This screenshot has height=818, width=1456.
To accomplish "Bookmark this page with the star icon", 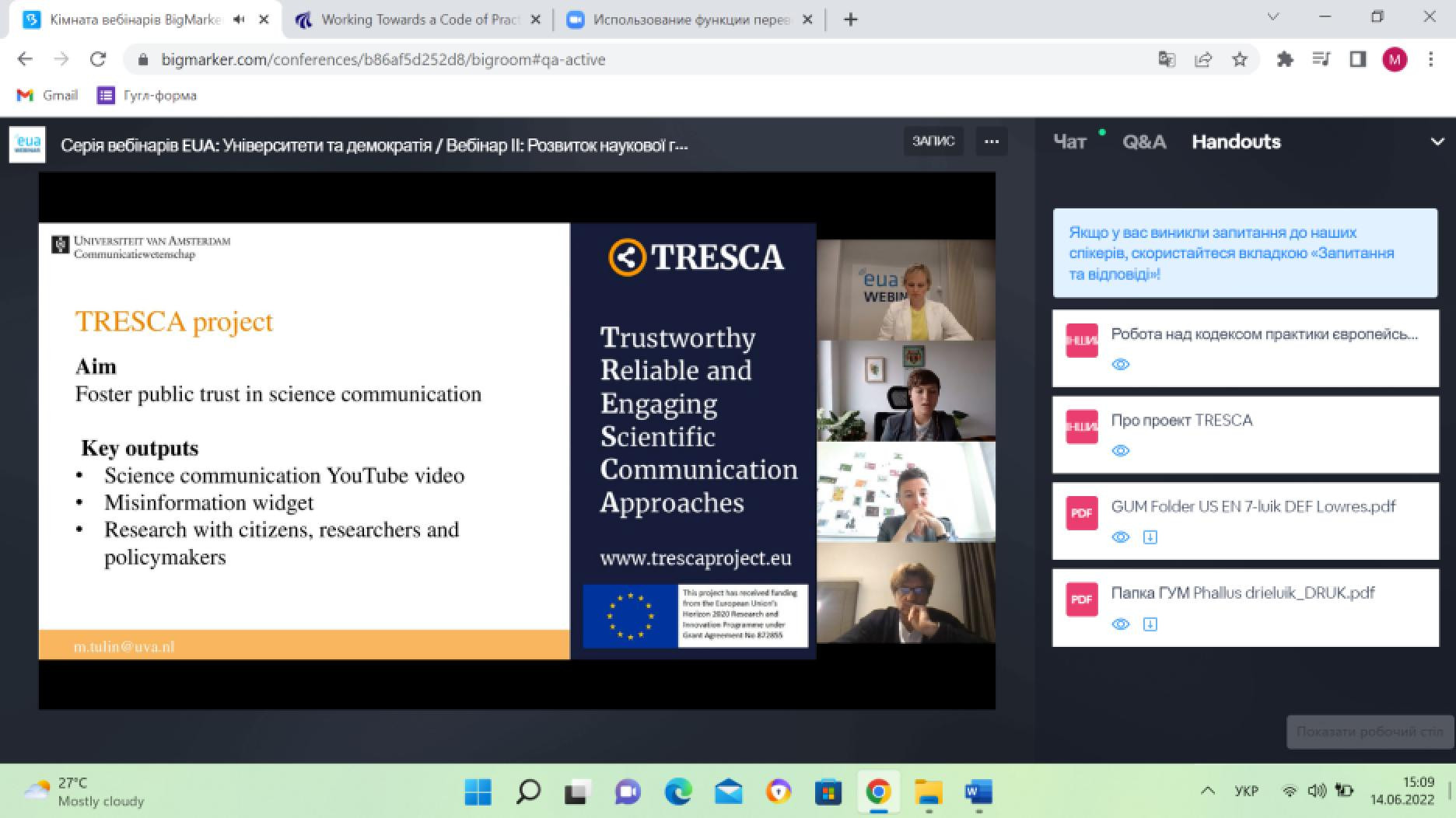I will [x=1240, y=60].
